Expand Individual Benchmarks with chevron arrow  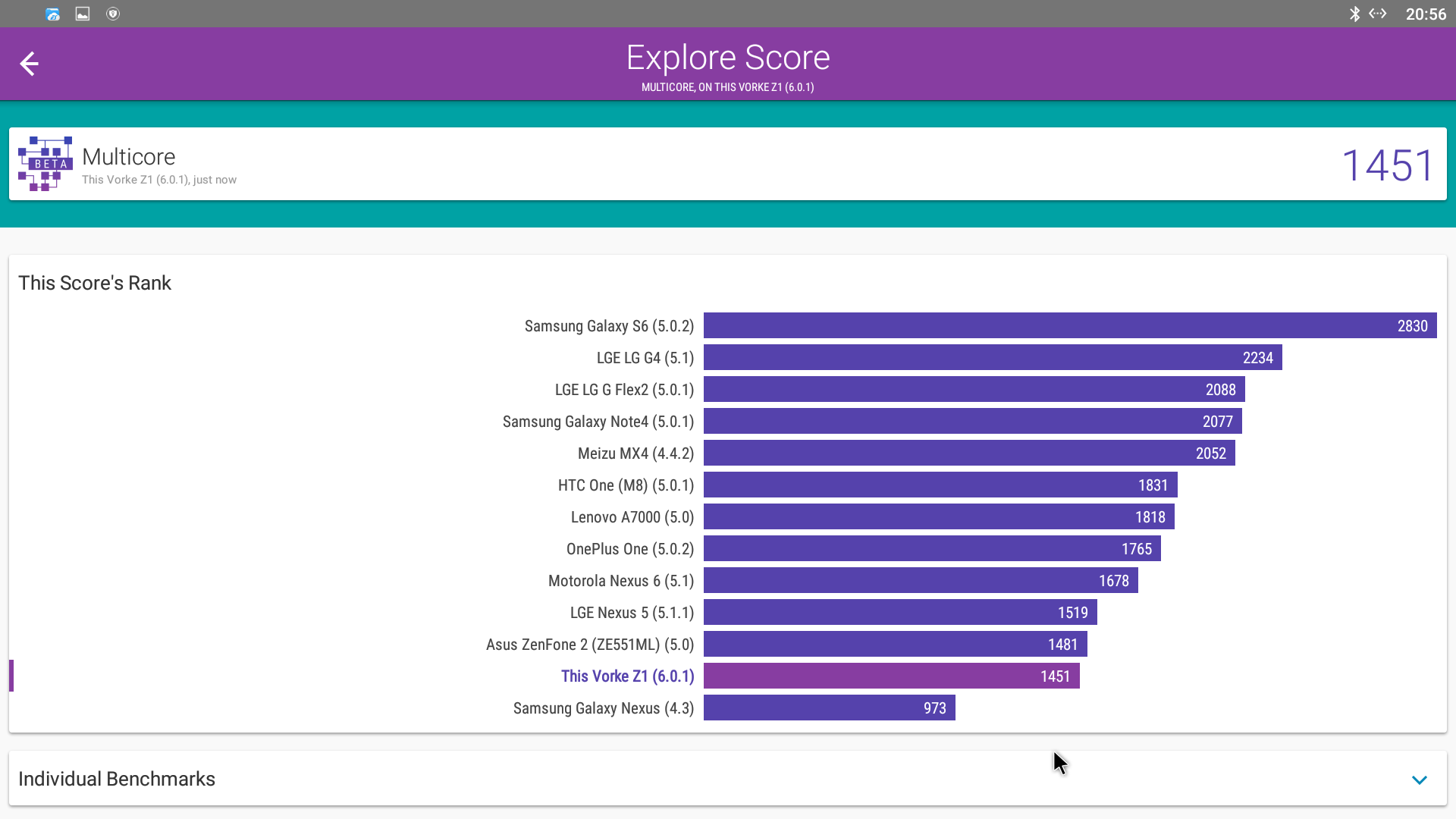(1419, 780)
